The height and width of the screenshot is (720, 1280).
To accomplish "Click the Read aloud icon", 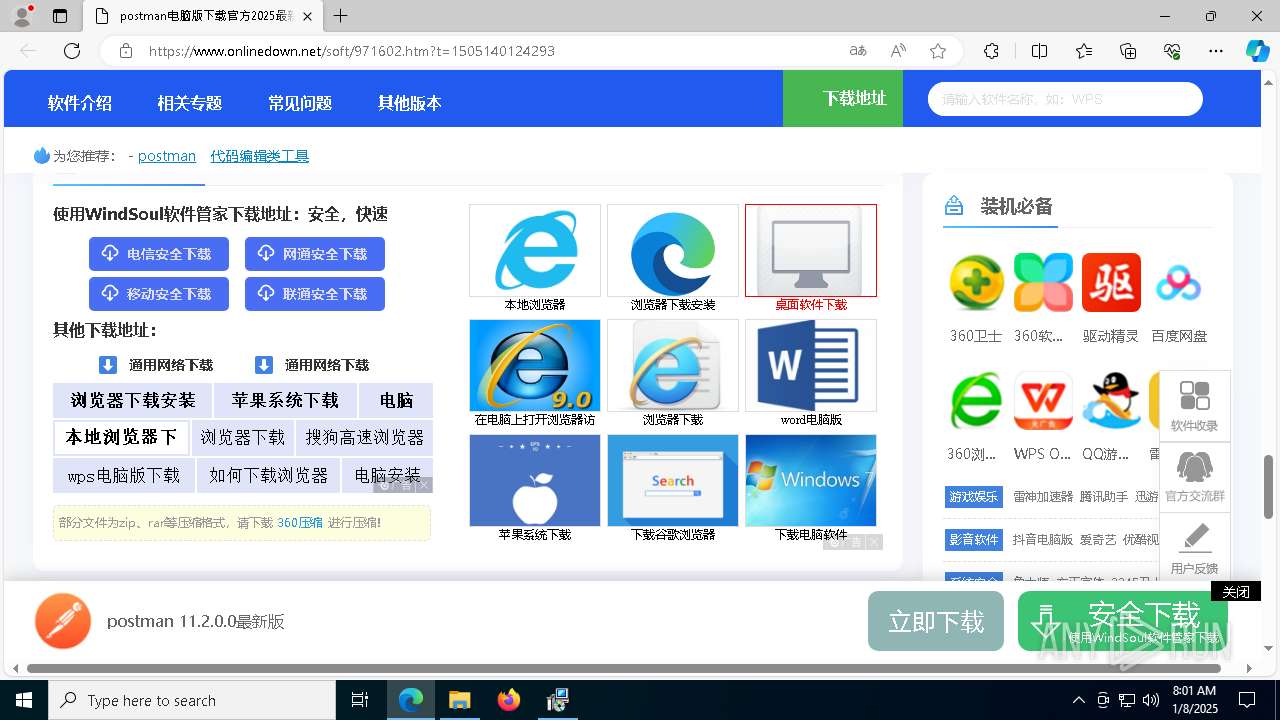I will point(898,51).
